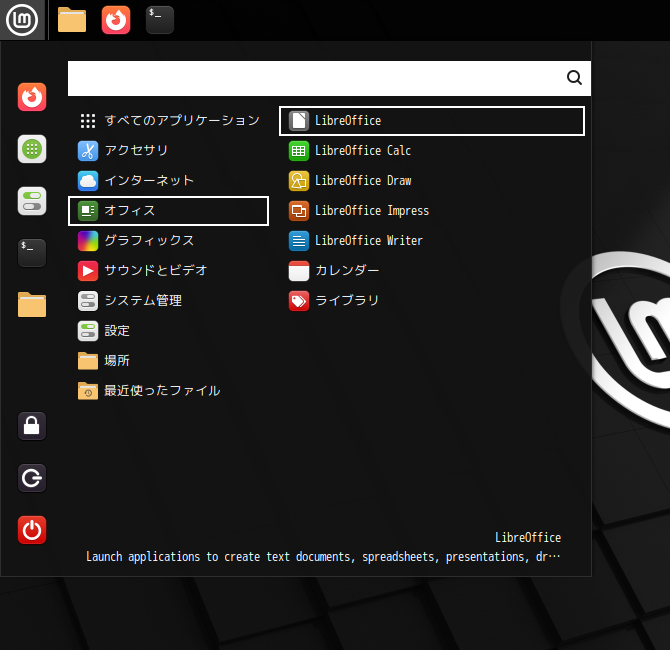
Task: Log out using the logout icon
Action: pyautogui.click(x=32, y=478)
